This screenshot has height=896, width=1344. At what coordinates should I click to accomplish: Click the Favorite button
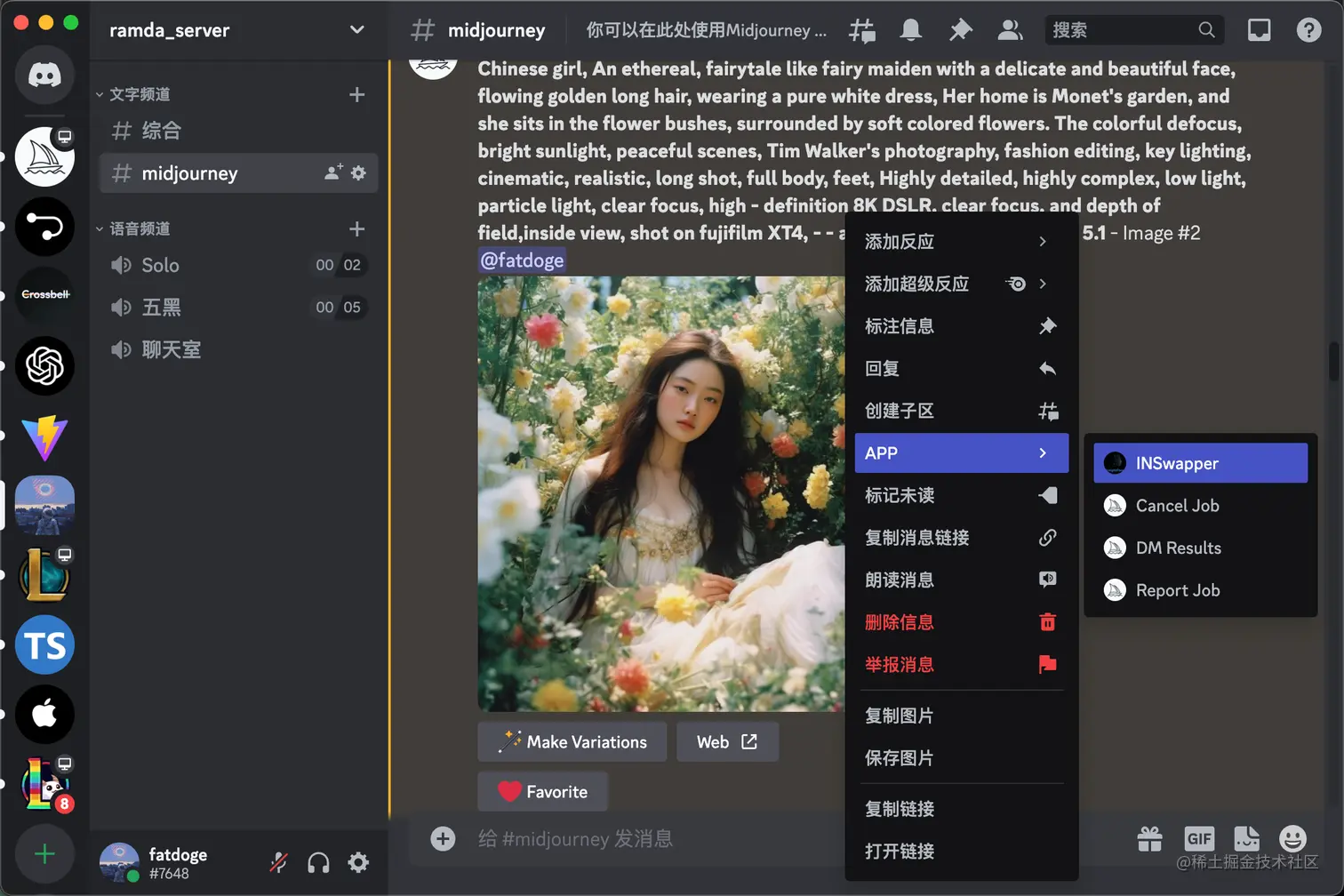pos(542,792)
